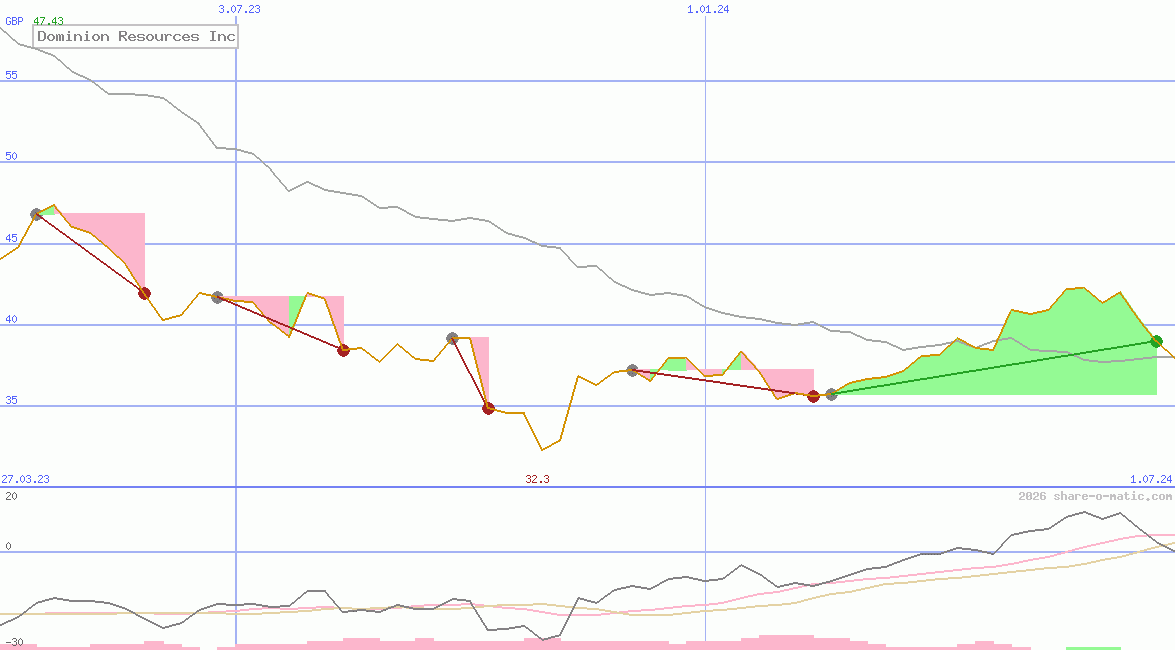Select the 27.03.23 start date label
Image resolution: width=1175 pixels, height=650 pixels.
(x=24, y=479)
